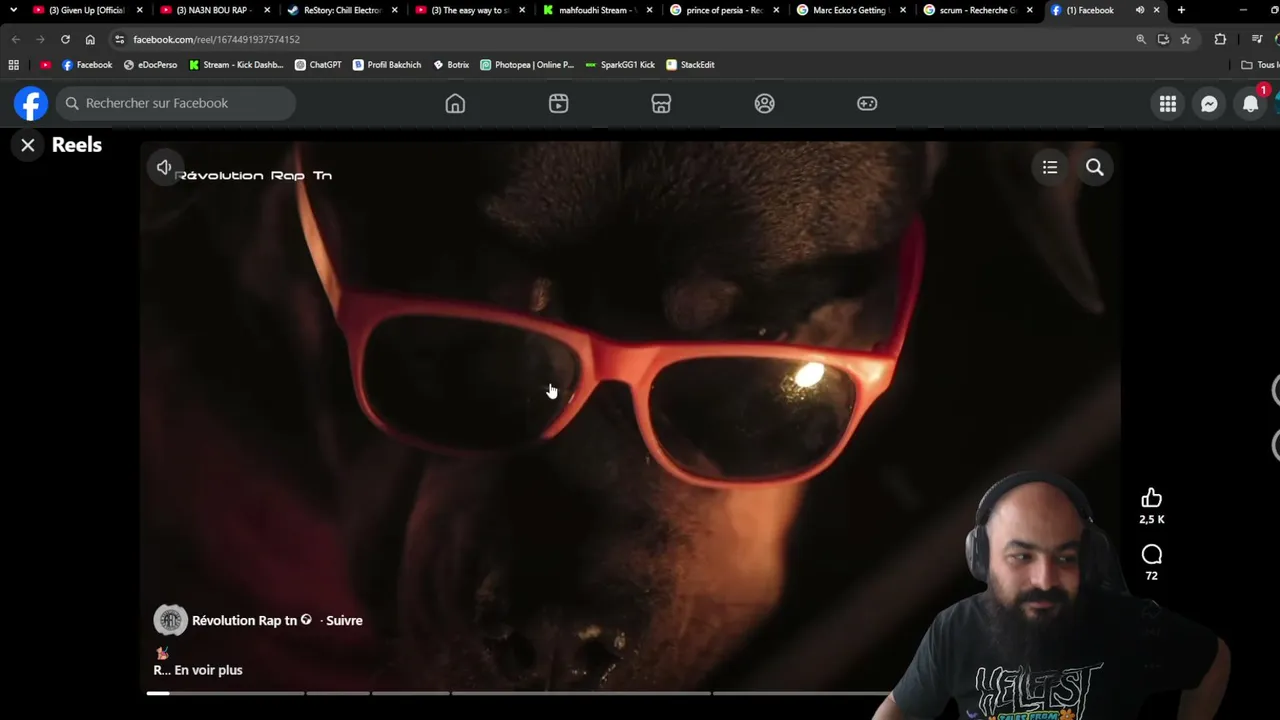Click the Révolution Rap tn profile avatar
Image resolution: width=1280 pixels, height=720 pixels.
click(x=170, y=620)
